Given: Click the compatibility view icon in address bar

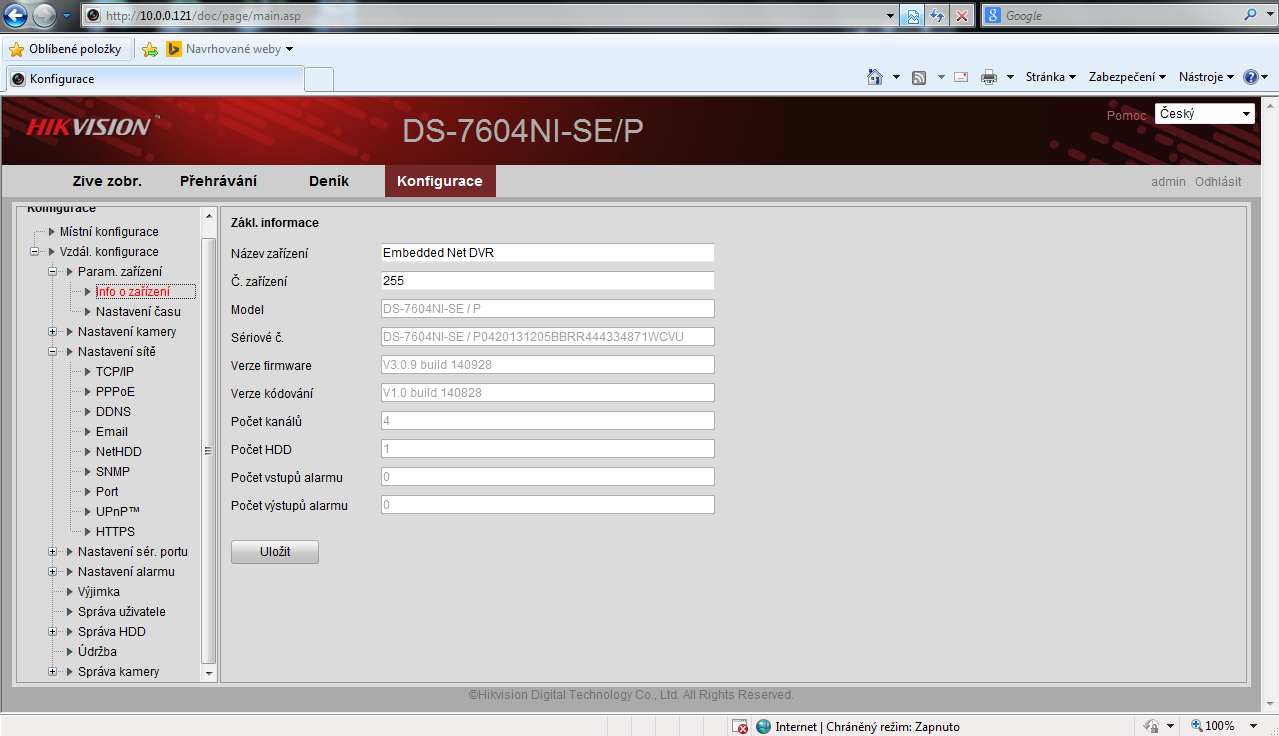Looking at the screenshot, I should tap(913, 16).
